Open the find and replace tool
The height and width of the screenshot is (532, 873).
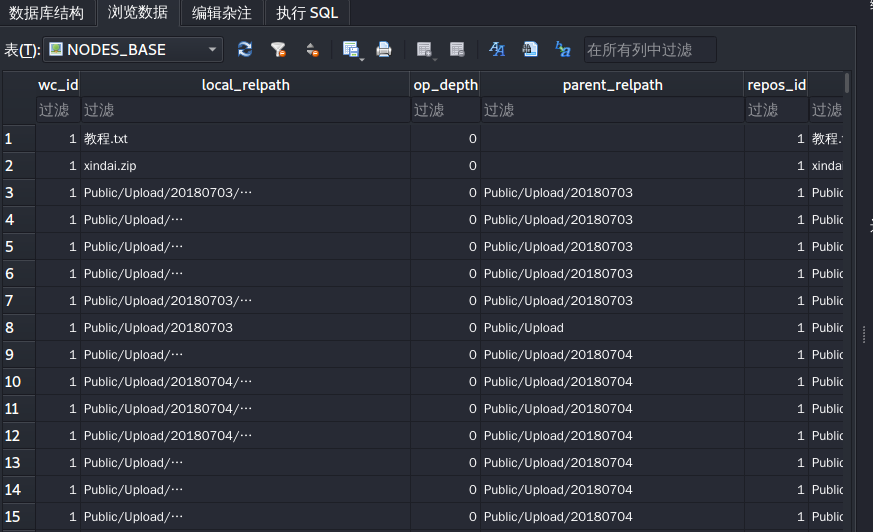pos(562,50)
